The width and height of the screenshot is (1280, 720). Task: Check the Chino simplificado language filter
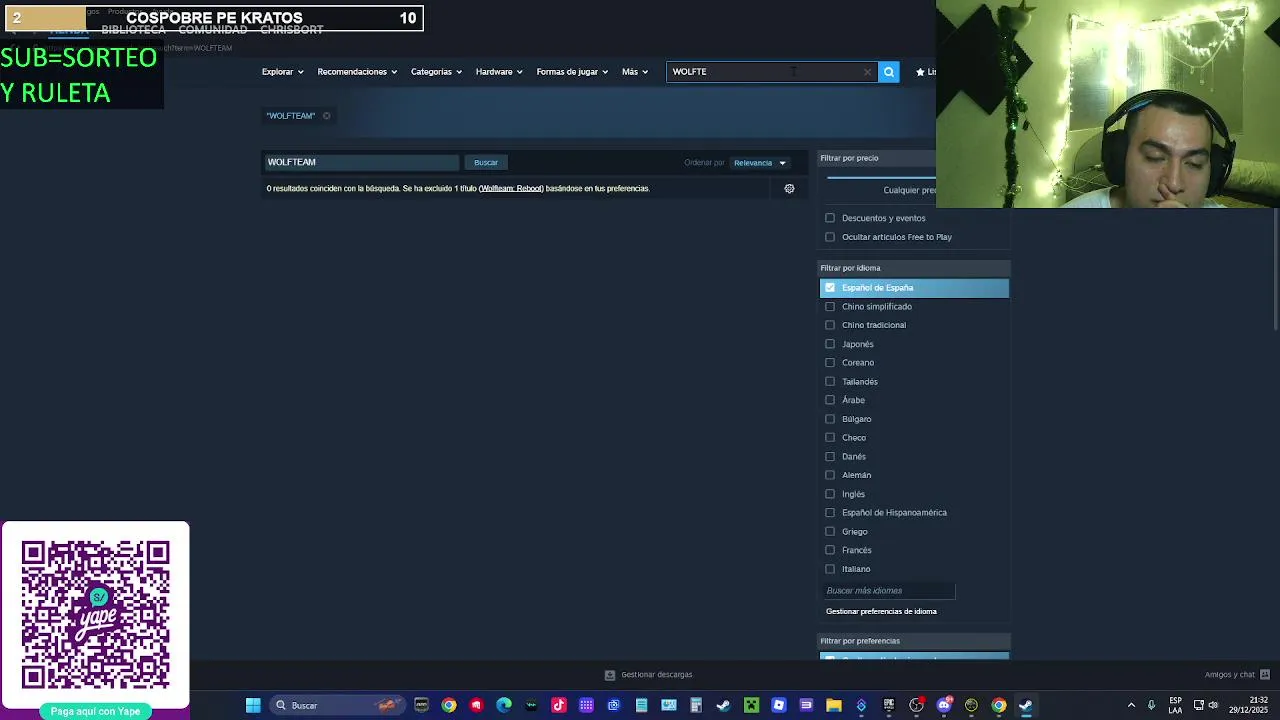[x=830, y=307]
